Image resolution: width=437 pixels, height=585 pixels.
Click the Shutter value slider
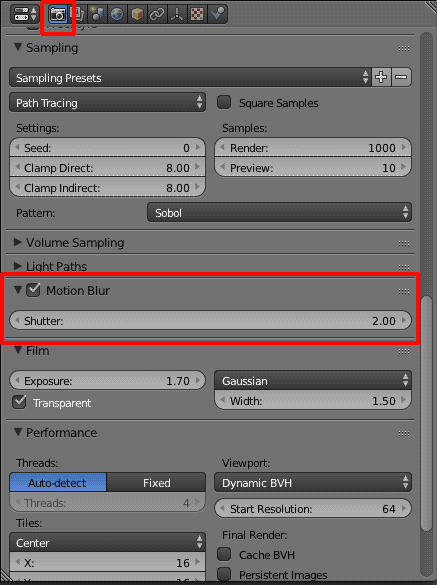click(210, 320)
